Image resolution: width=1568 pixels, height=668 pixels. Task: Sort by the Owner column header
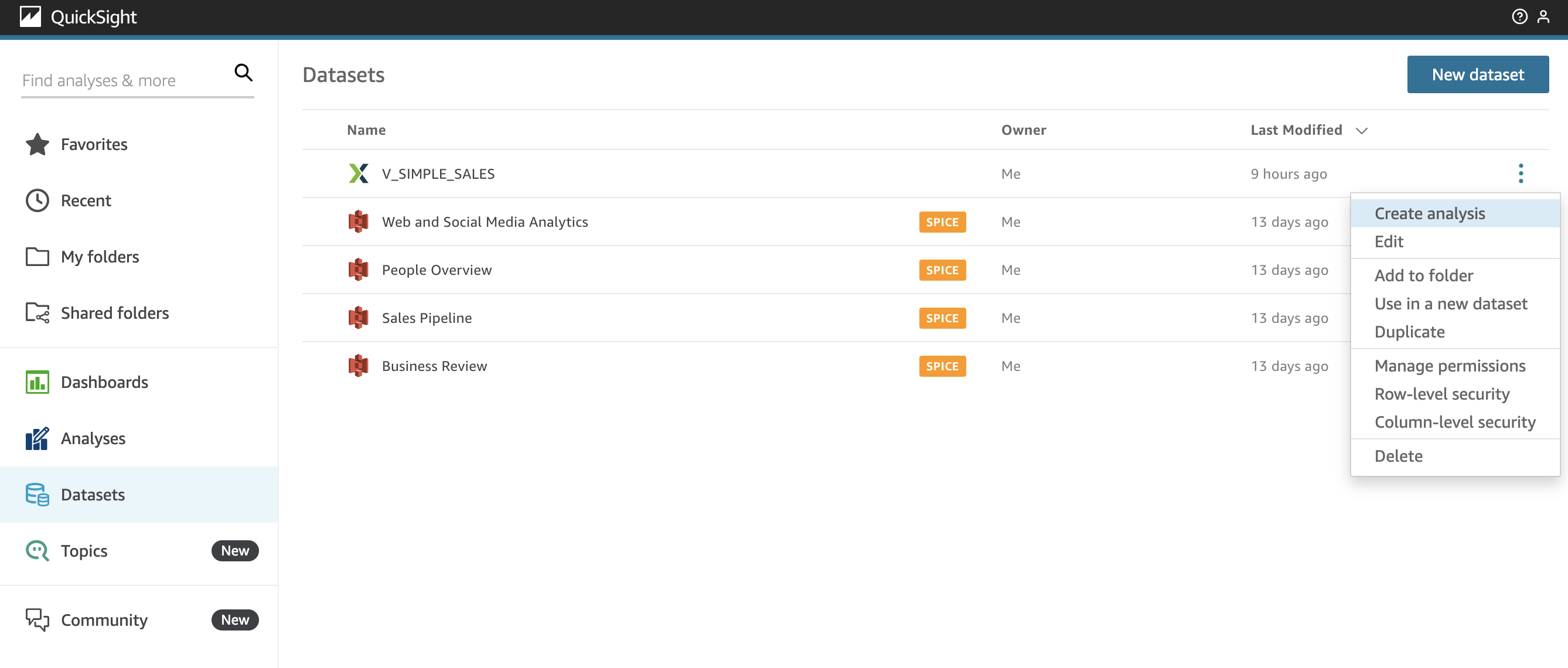coord(1023,129)
